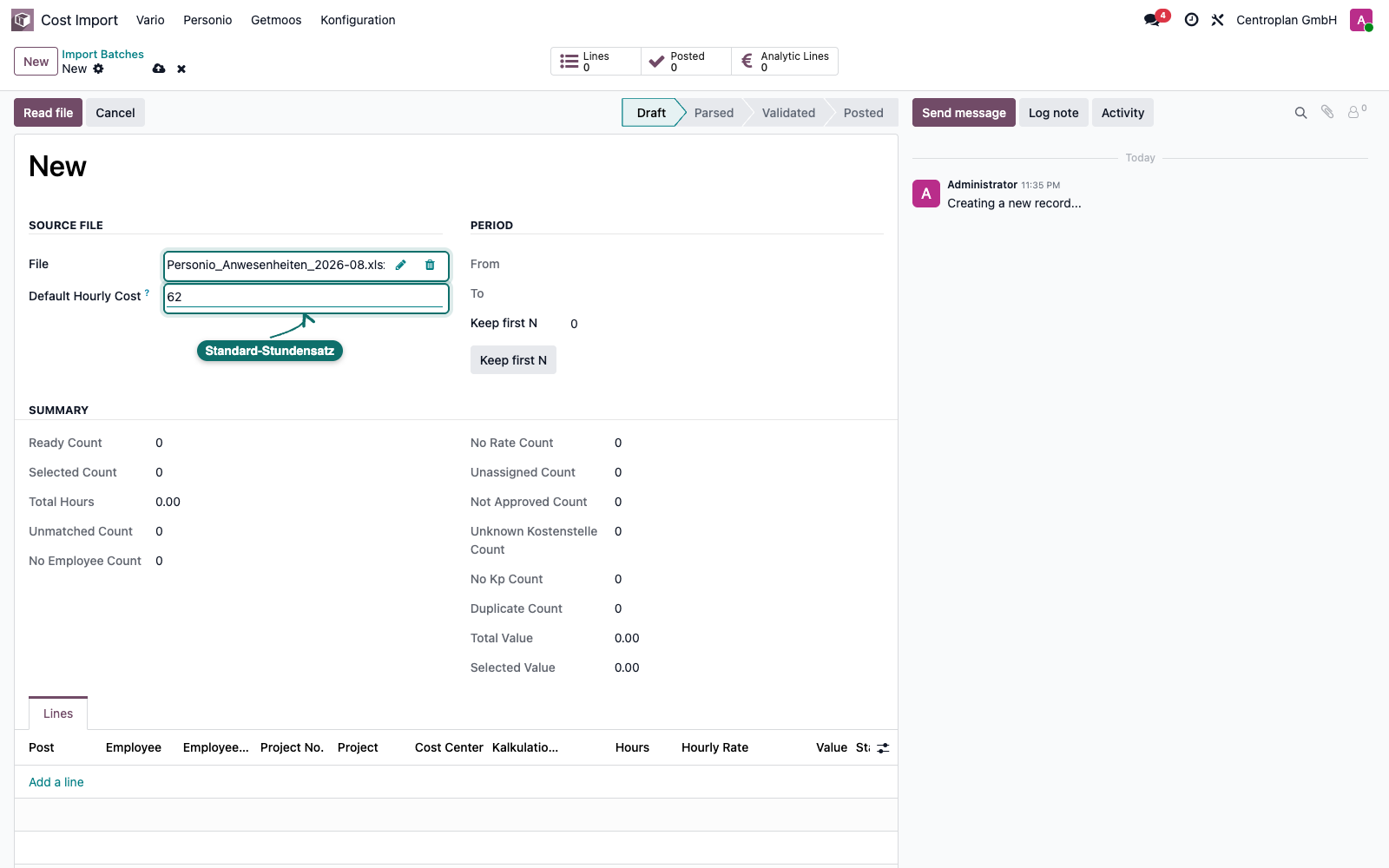Click the Keep first N button
This screenshot has height=868, width=1389.
pos(513,360)
